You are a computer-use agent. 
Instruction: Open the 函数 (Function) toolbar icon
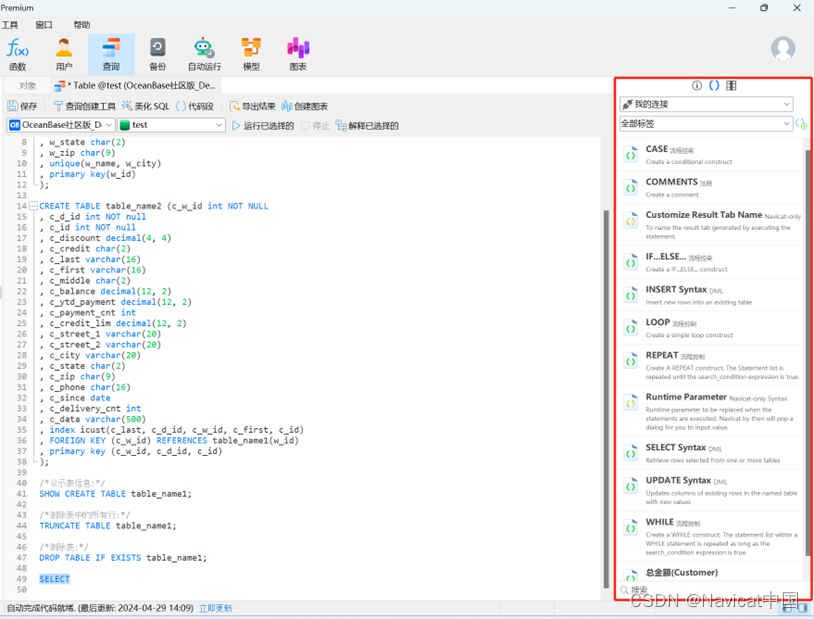[17, 55]
